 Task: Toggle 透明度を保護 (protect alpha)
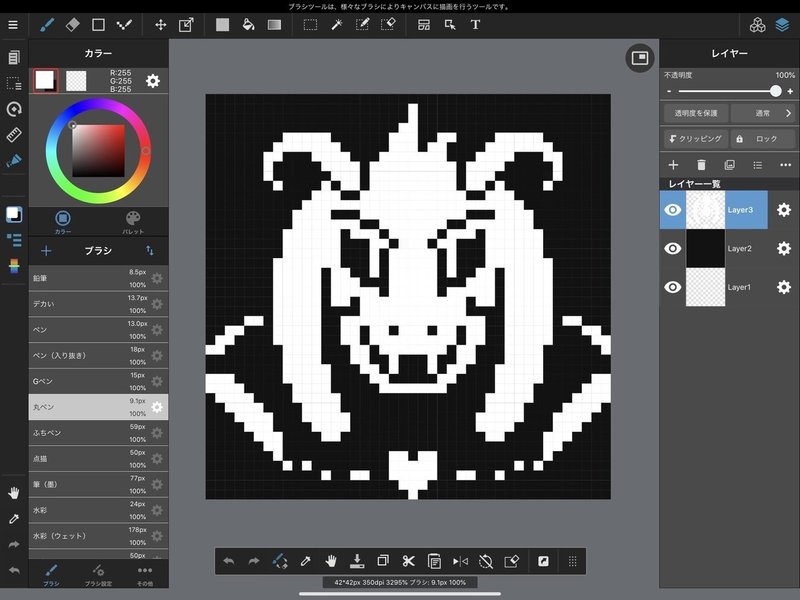[x=696, y=113]
